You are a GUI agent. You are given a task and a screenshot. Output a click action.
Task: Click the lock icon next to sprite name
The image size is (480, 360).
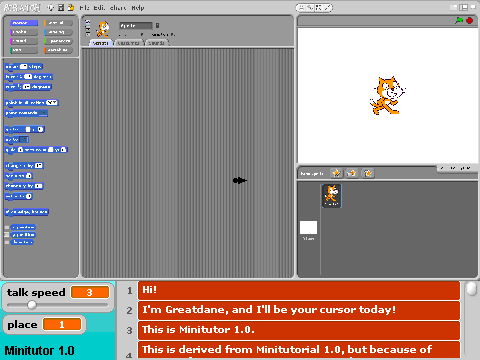(157, 25)
